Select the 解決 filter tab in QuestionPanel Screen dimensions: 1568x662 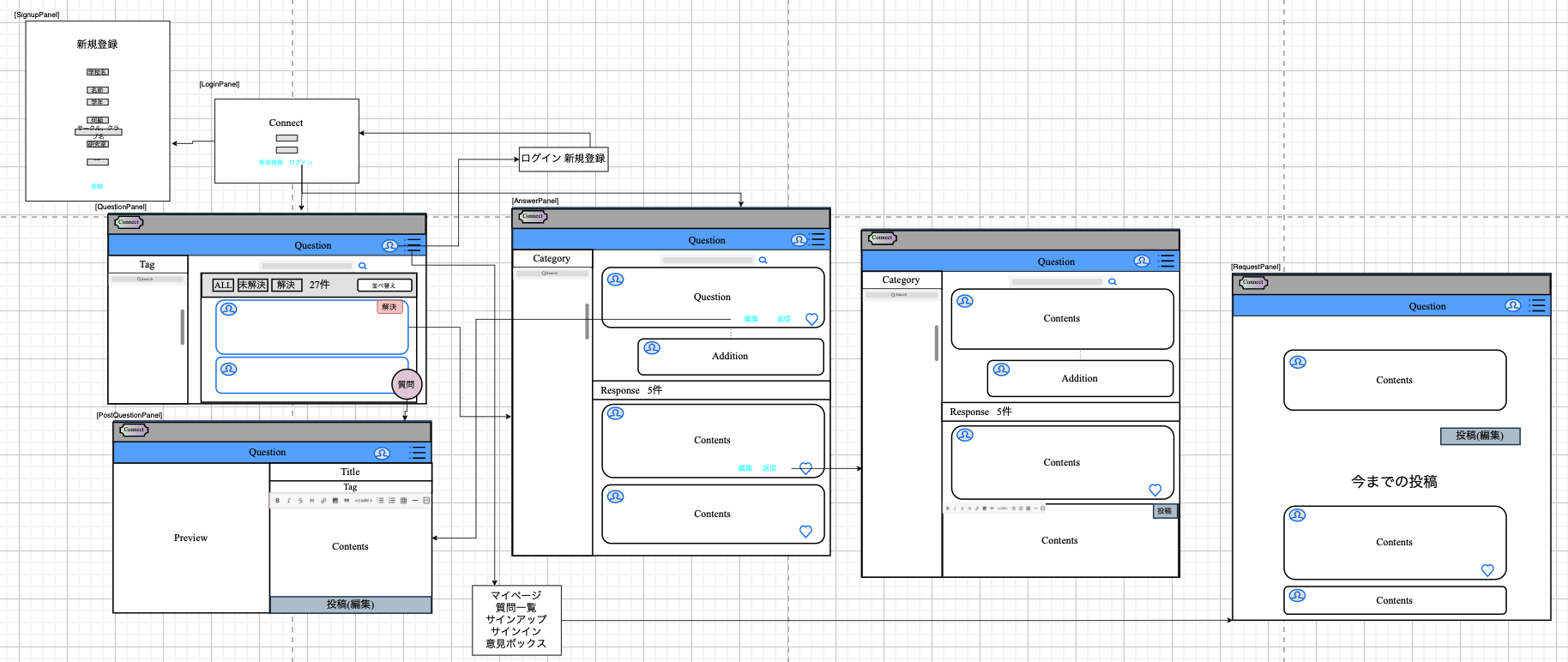coord(286,285)
